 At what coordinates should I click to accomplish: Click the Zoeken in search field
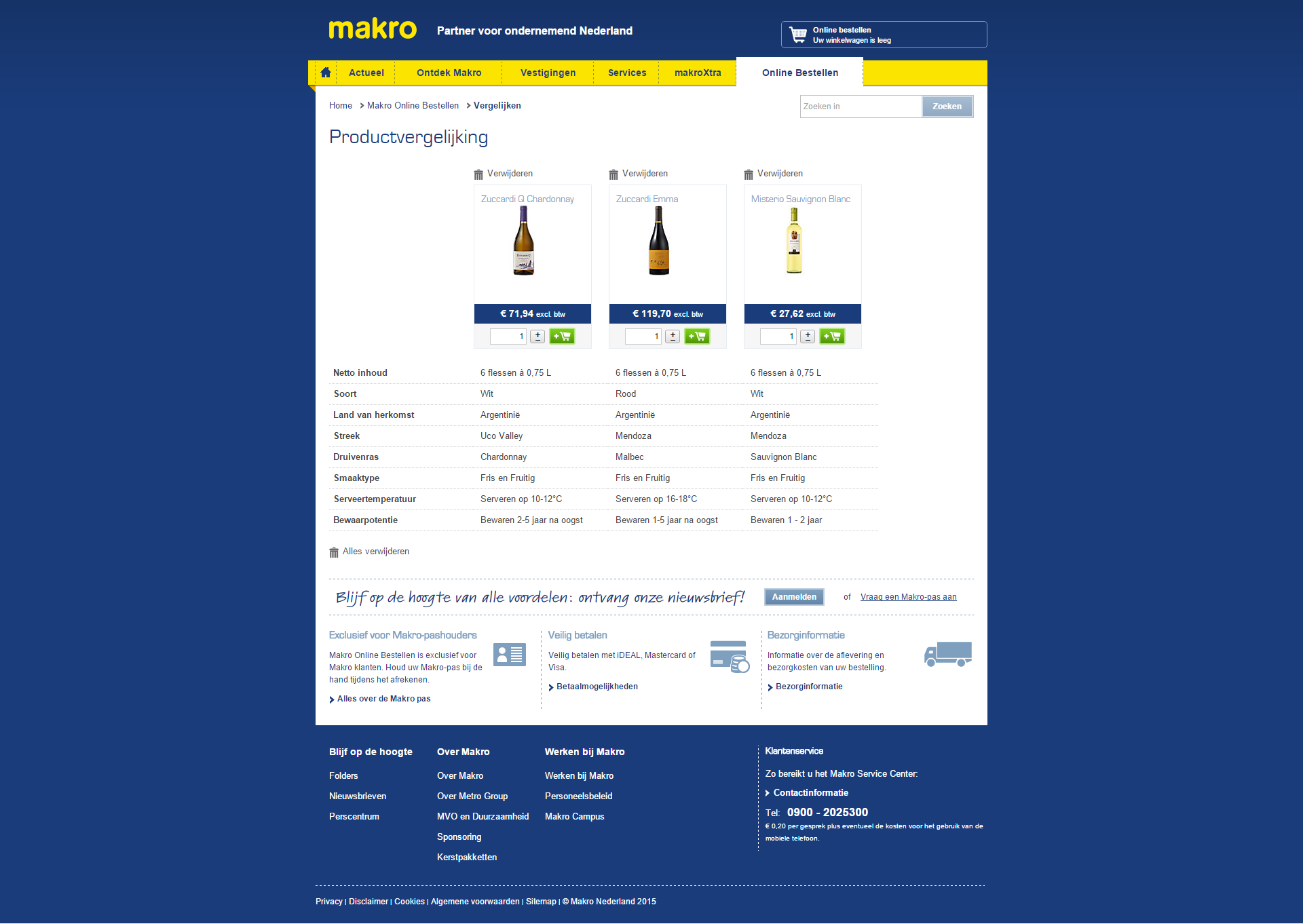click(861, 107)
